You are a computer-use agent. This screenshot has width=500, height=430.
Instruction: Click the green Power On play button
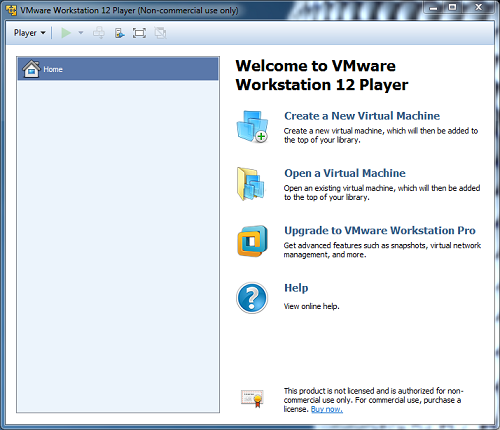coord(66,33)
